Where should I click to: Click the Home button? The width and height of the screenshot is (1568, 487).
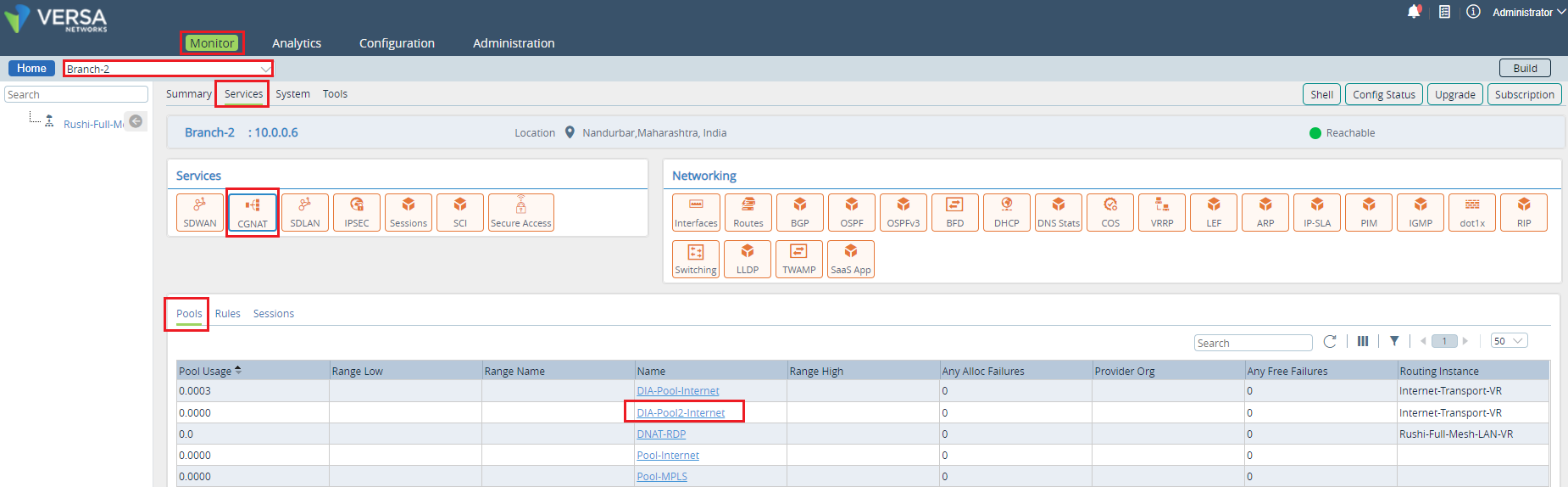31,69
